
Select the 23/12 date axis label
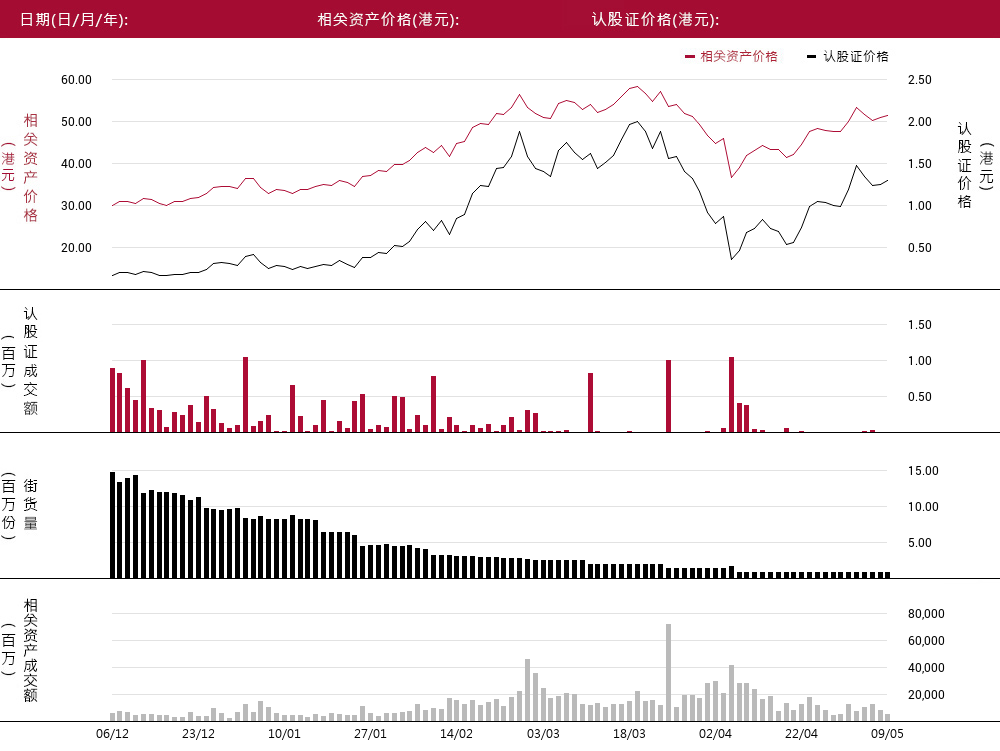pos(198,734)
